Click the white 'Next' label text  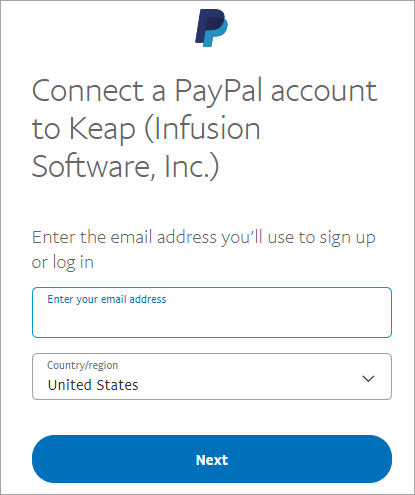point(212,460)
